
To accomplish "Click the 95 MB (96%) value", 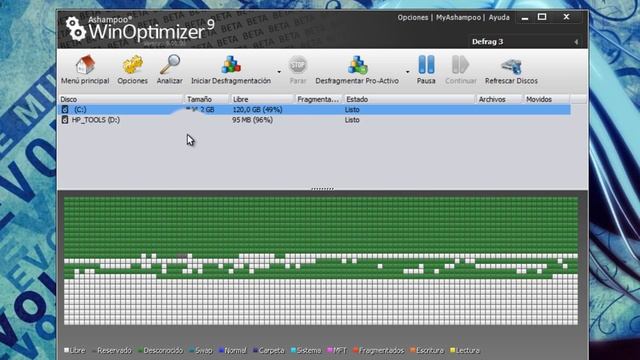I will pyautogui.click(x=253, y=120).
